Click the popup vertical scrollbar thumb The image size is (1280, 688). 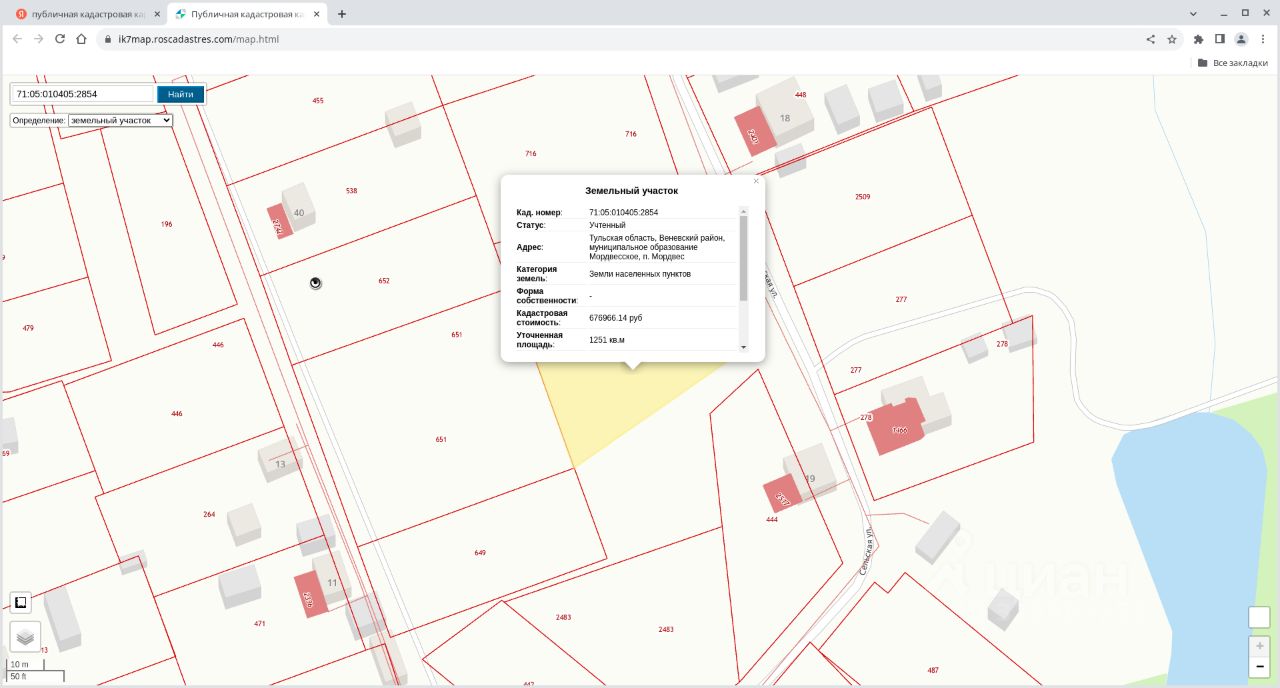(x=743, y=258)
